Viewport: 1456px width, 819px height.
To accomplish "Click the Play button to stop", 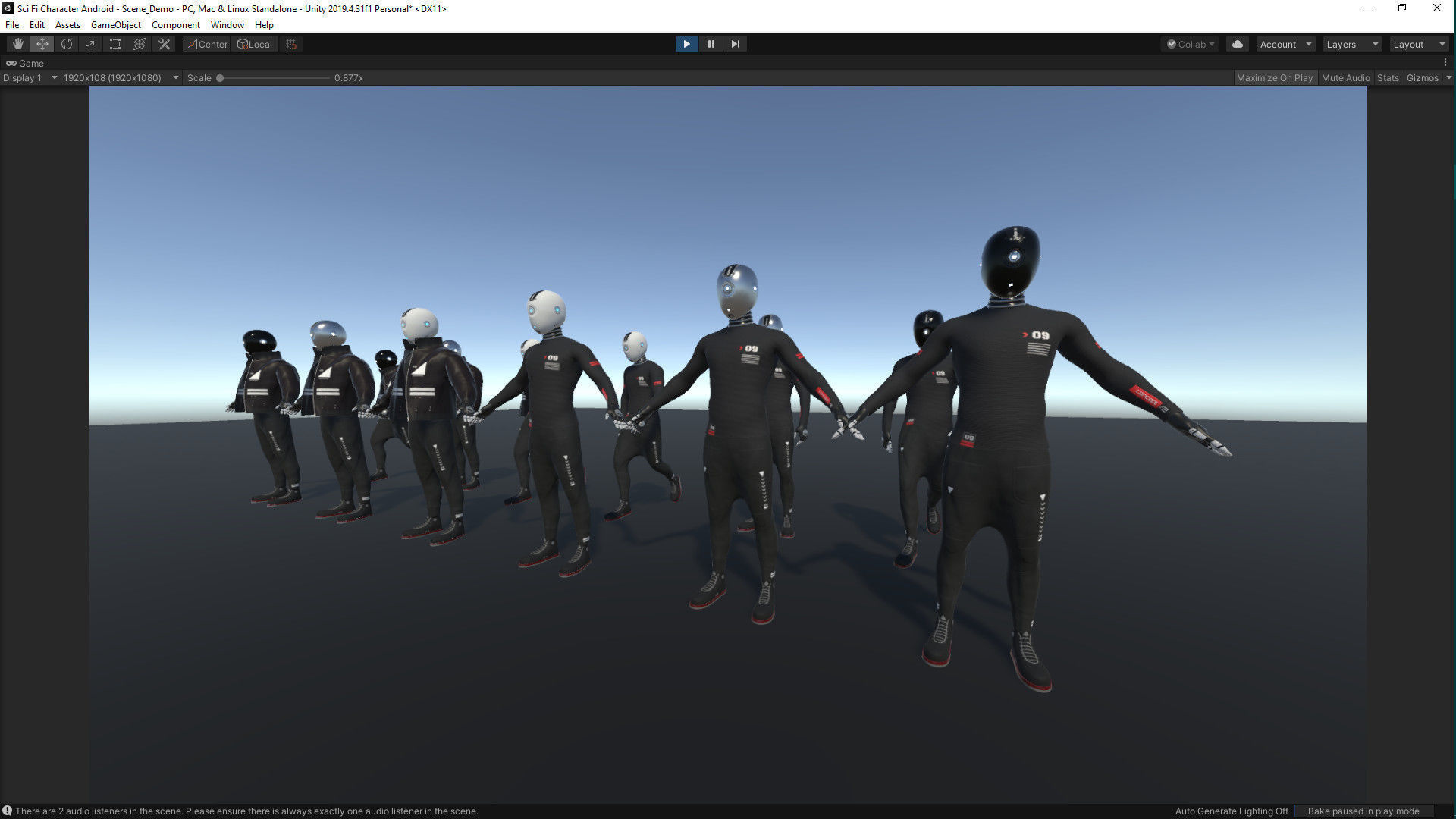I will pos(686,44).
